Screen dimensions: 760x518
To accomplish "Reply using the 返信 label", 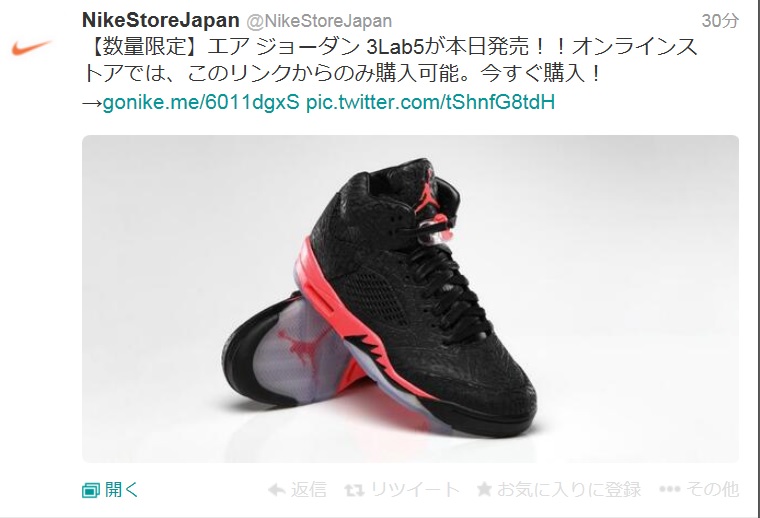I will 308,489.
